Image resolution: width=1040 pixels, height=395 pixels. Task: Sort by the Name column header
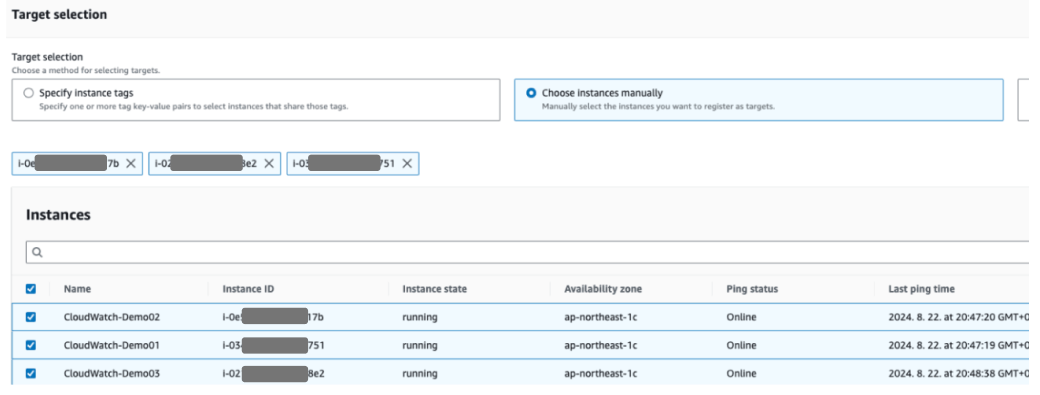tap(78, 289)
